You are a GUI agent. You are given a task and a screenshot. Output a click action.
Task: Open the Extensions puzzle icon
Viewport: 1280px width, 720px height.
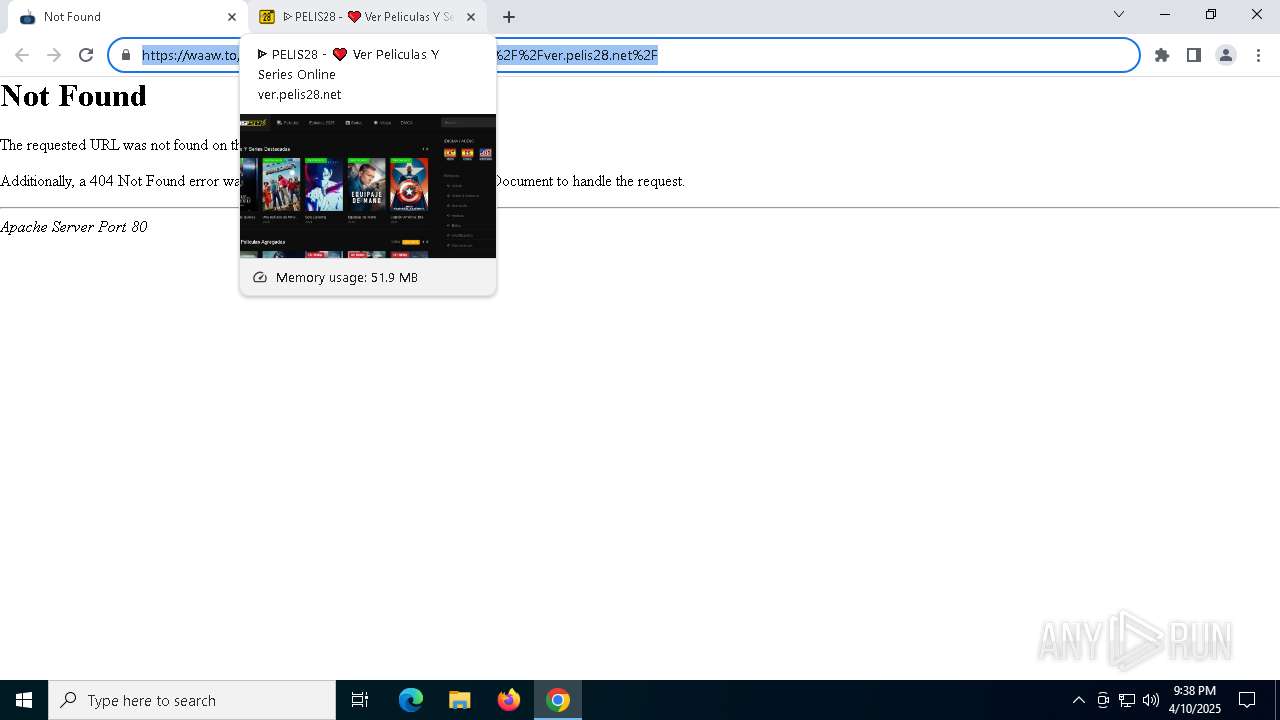(x=1162, y=55)
